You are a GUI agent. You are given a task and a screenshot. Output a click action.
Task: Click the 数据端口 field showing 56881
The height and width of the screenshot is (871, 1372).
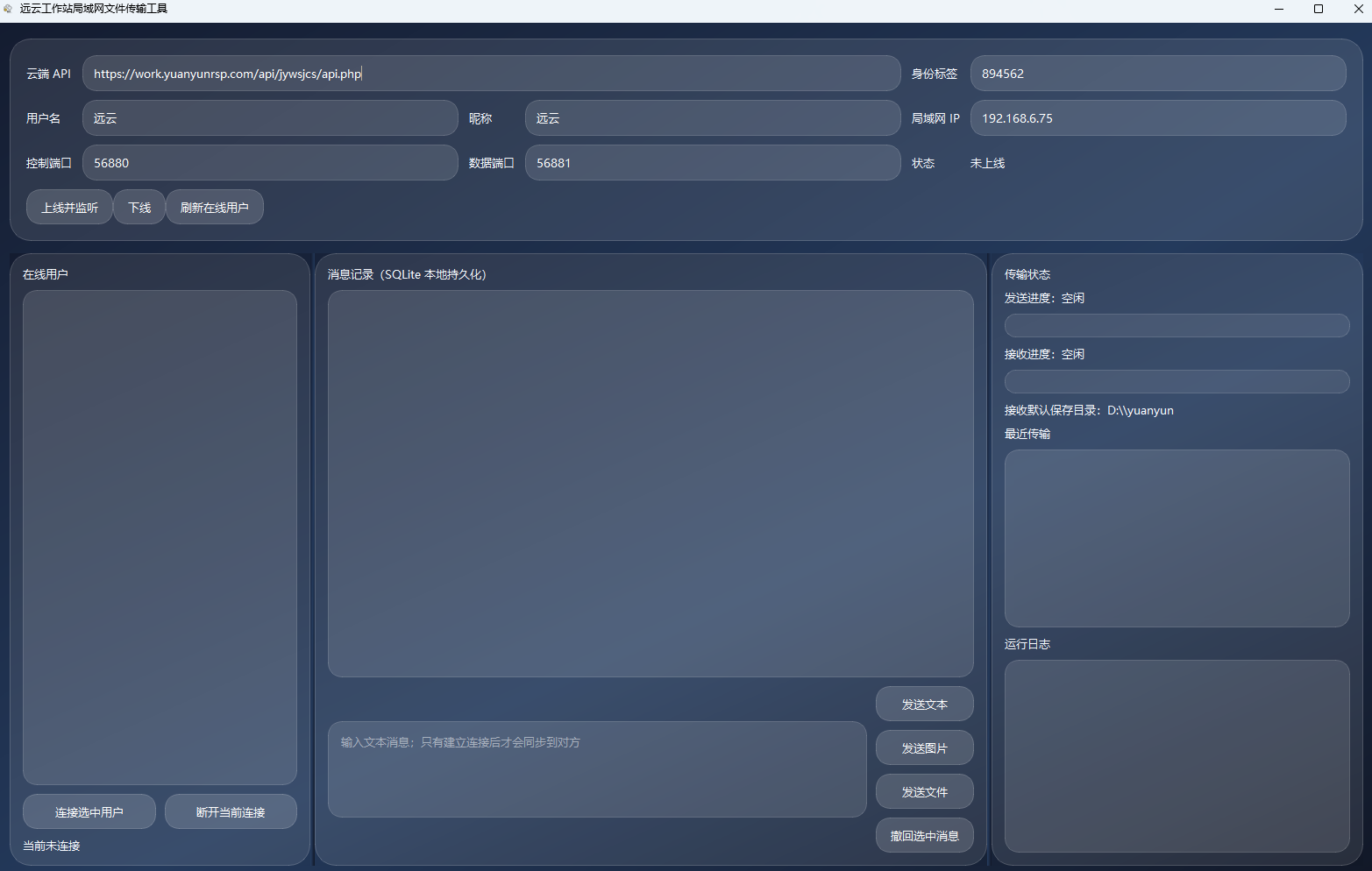712,163
